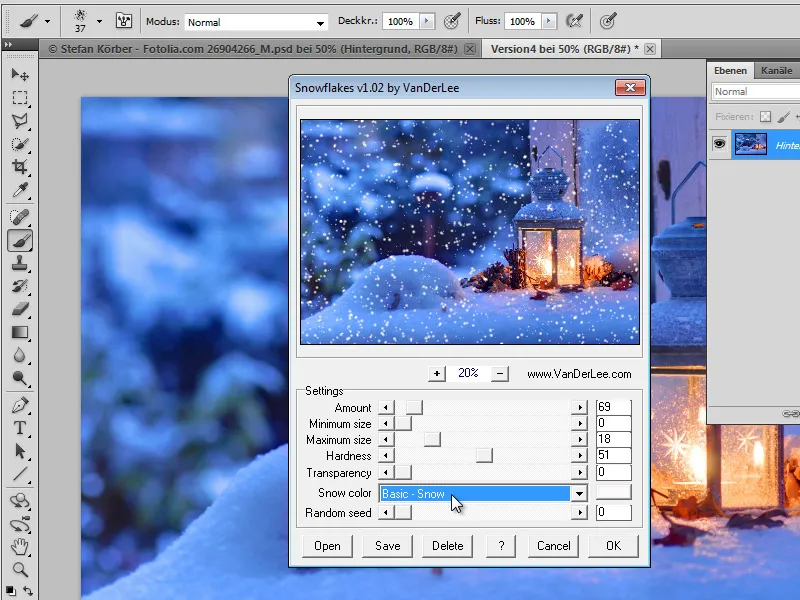This screenshot has width=800, height=600.
Task: Open the Deckkr. opacity slider arrow
Action: (x=427, y=21)
